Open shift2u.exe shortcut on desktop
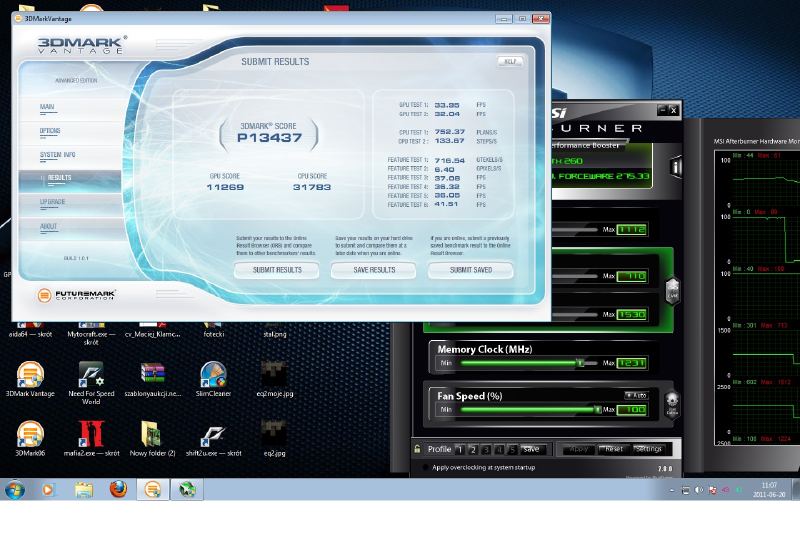The width and height of the screenshot is (800, 556). pos(213,438)
